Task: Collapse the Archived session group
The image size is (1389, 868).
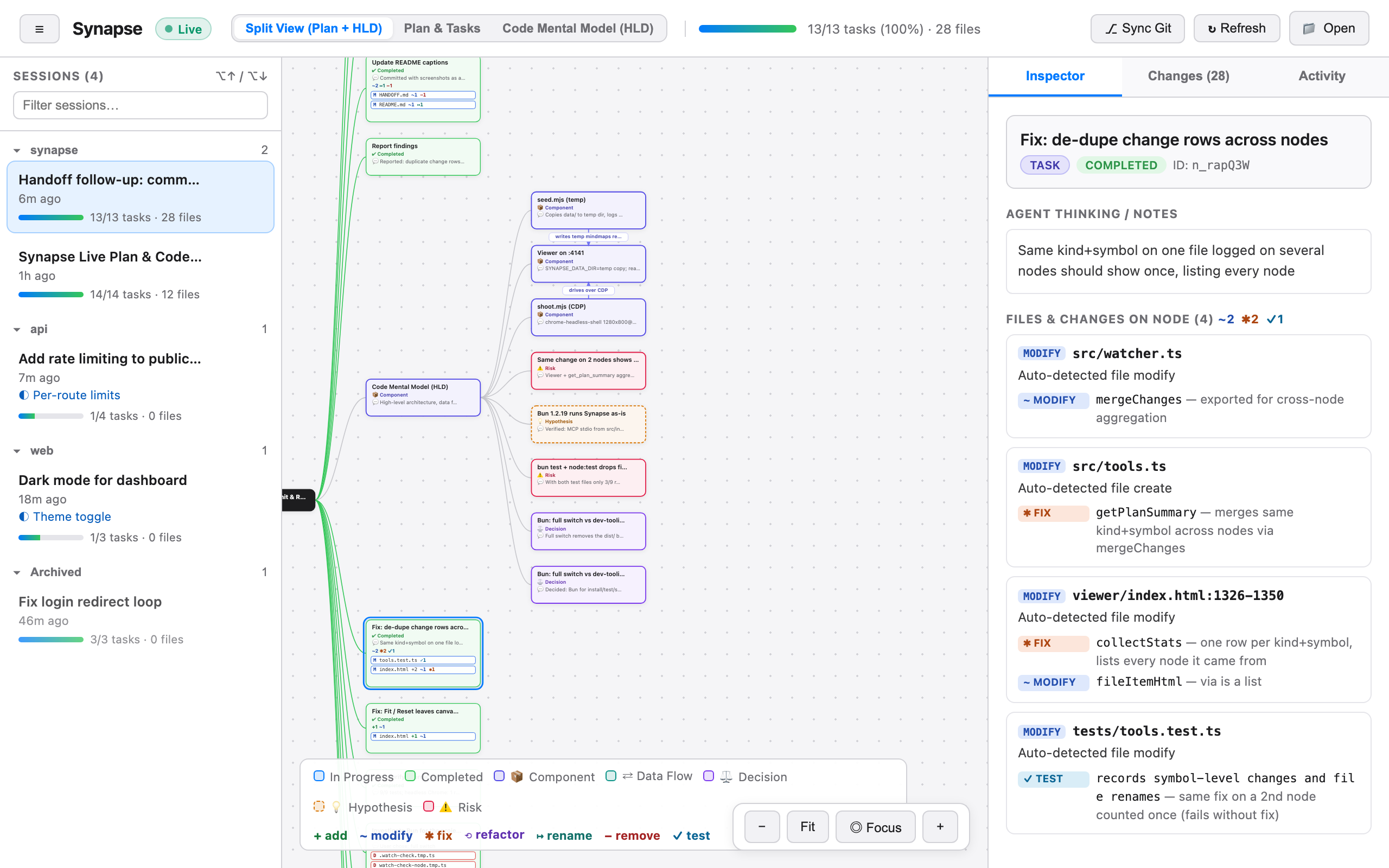Action: tap(17, 572)
